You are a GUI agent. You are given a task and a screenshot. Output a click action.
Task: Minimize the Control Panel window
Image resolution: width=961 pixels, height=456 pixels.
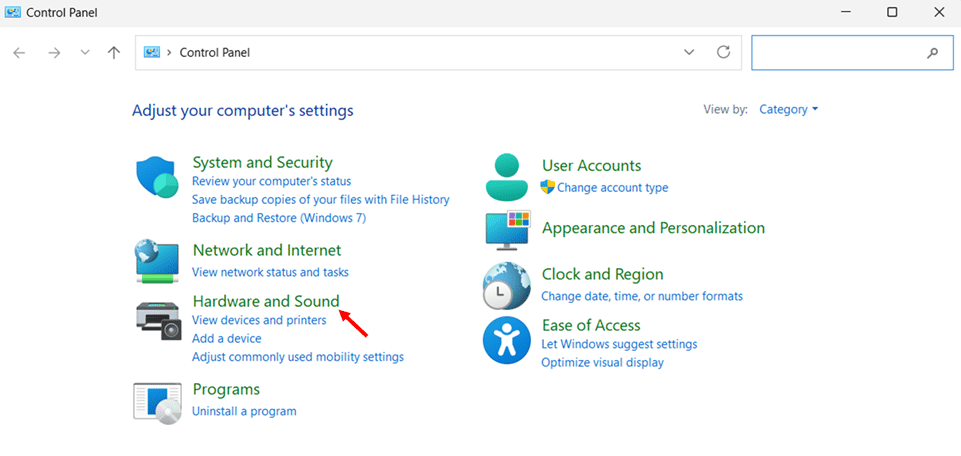pyautogui.click(x=846, y=12)
